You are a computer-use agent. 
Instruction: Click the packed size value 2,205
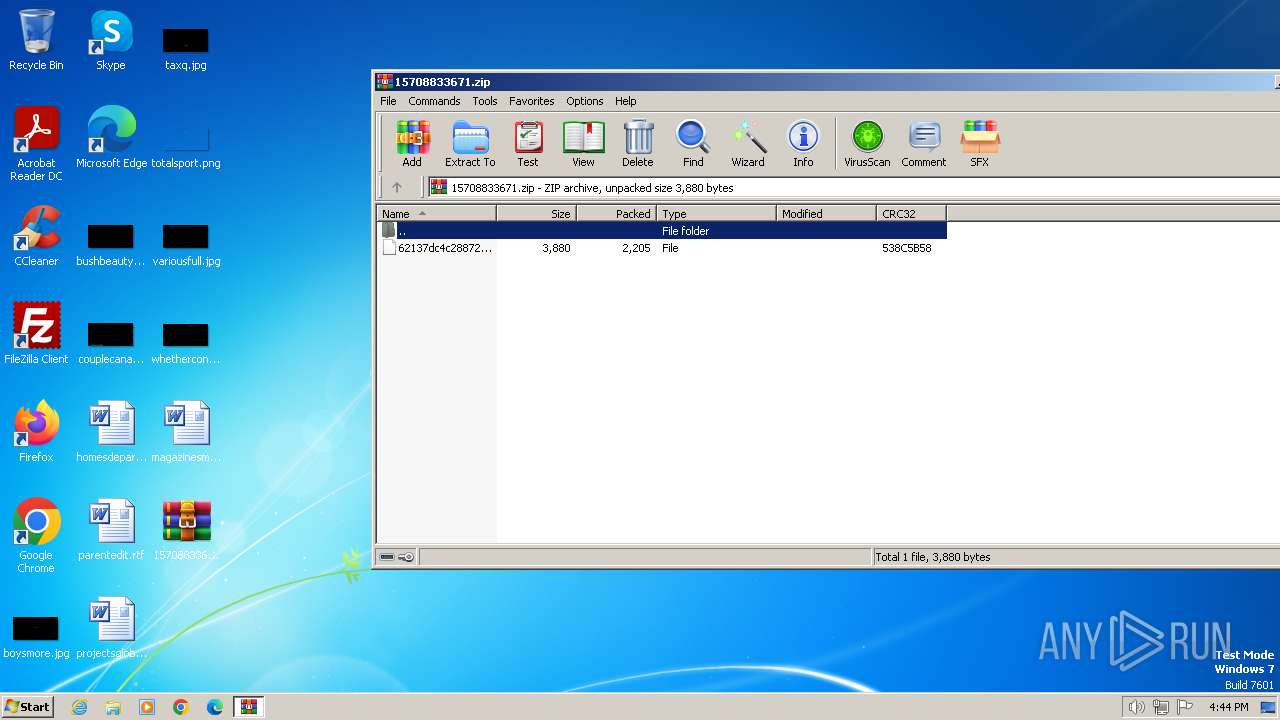636,248
